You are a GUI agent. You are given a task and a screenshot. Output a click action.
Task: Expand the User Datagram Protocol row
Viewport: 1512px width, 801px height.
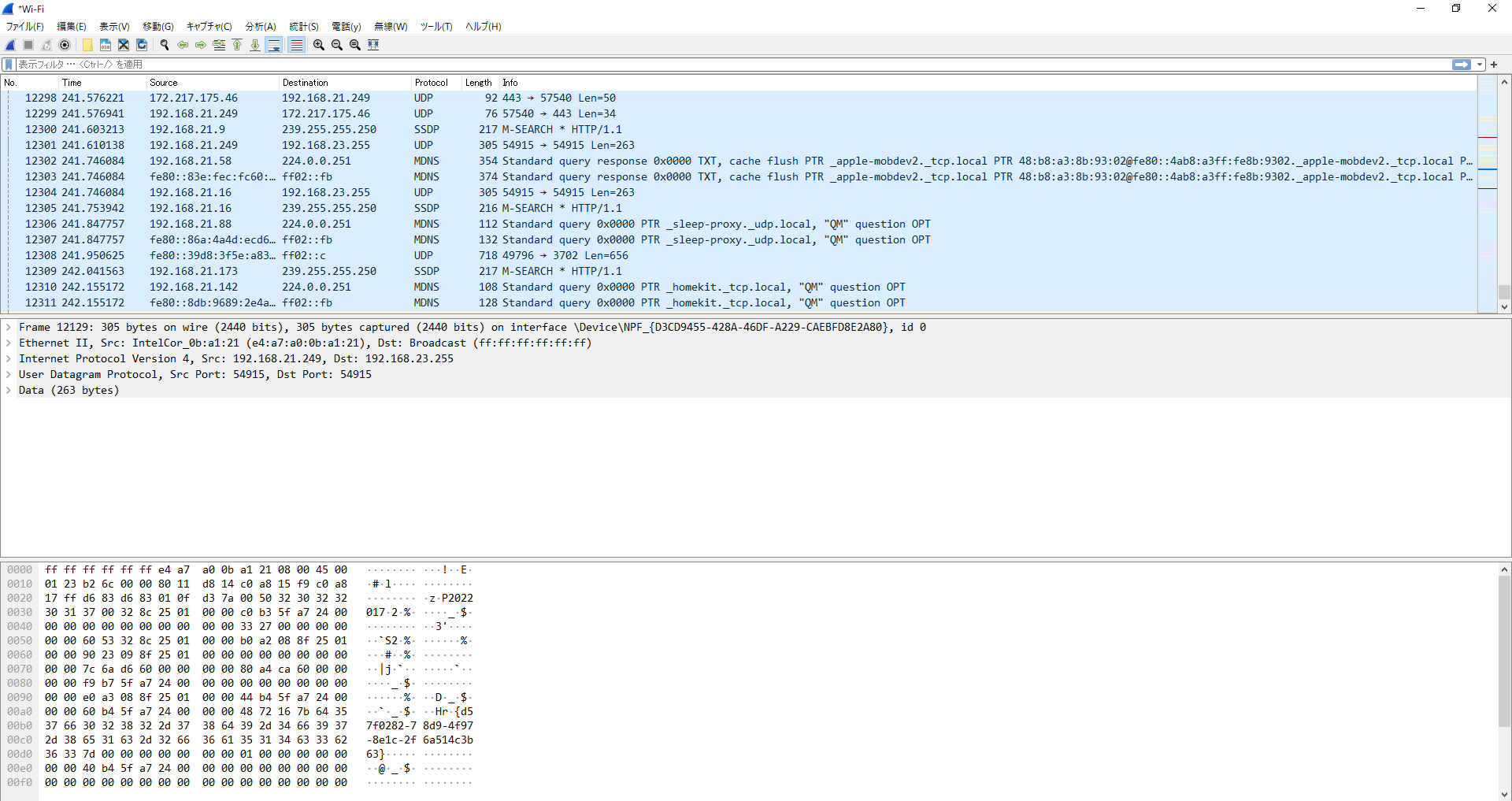pos(9,374)
